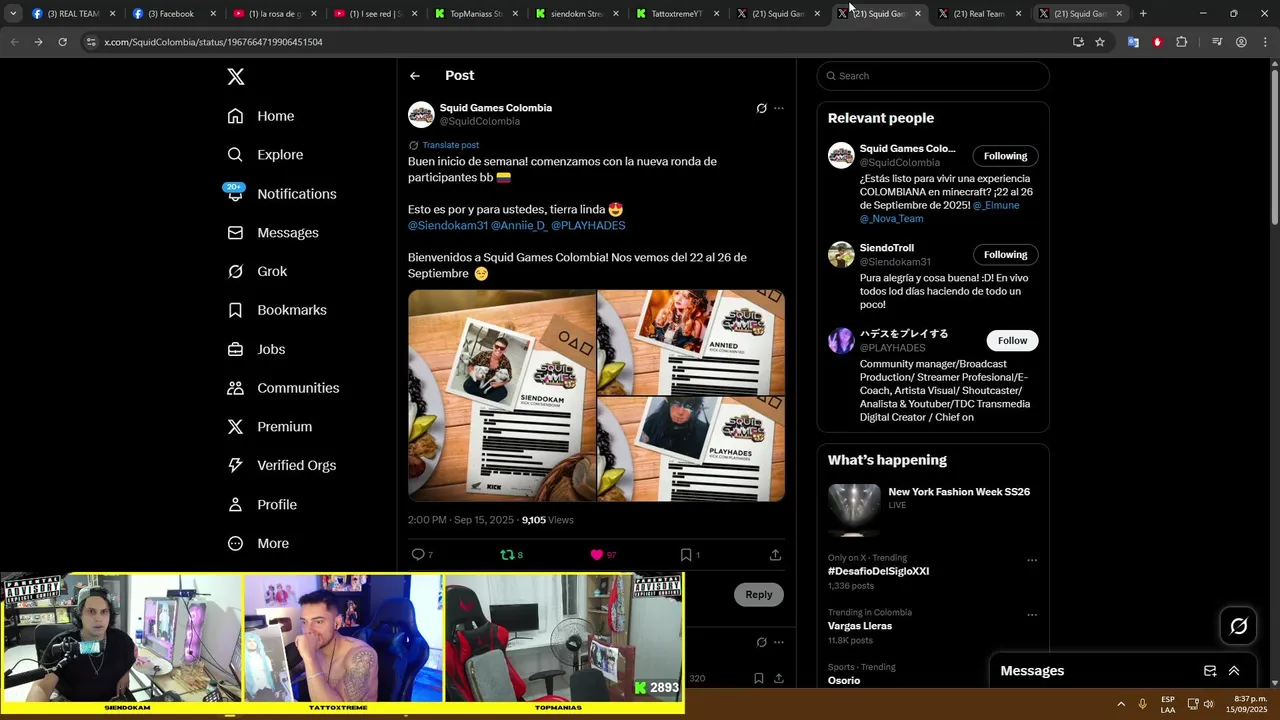Open the browser extensions icon
This screenshot has height=720, width=1280.
(x=1182, y=42)
